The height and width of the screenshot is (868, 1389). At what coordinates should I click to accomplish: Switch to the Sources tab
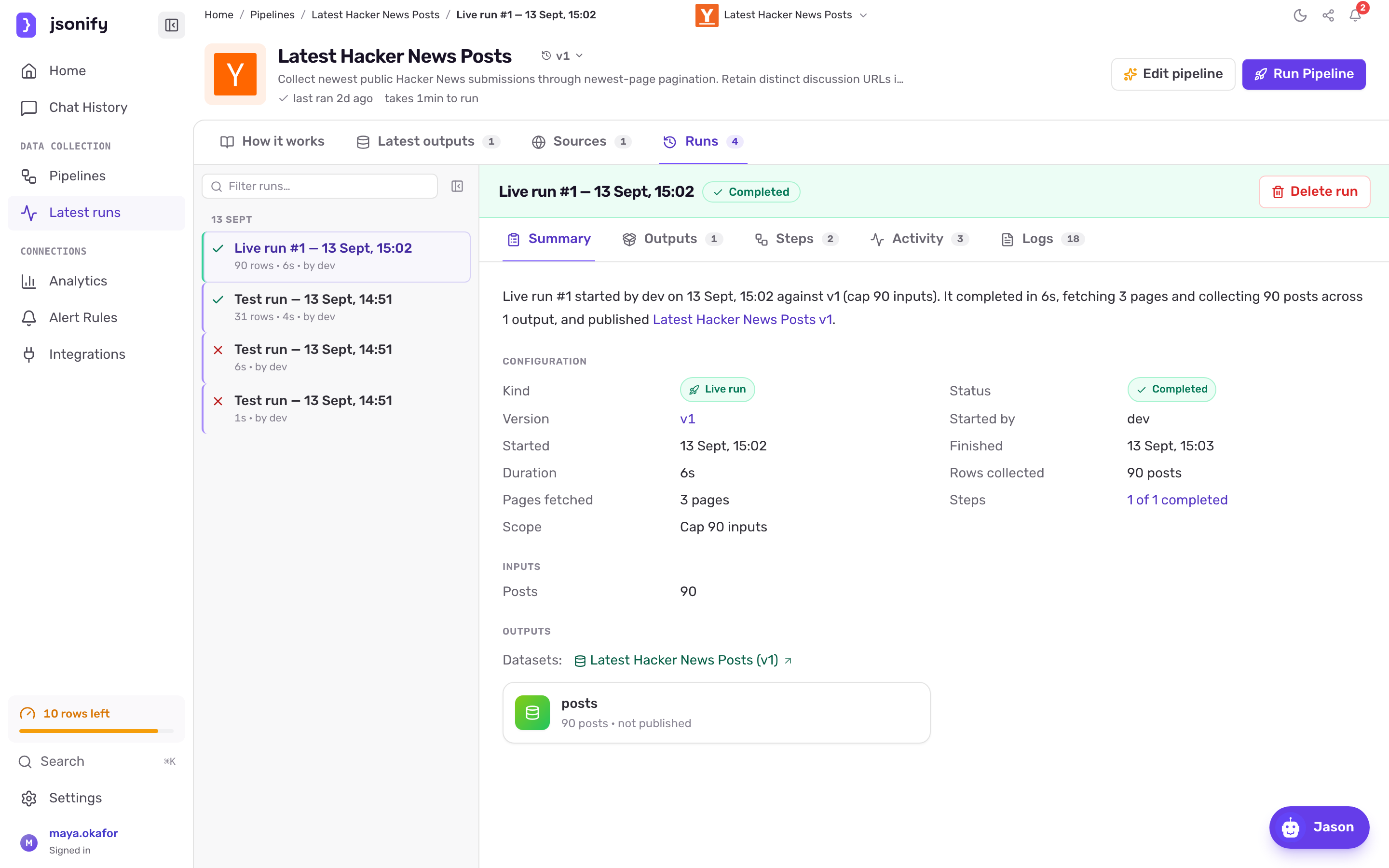point(582,141)
